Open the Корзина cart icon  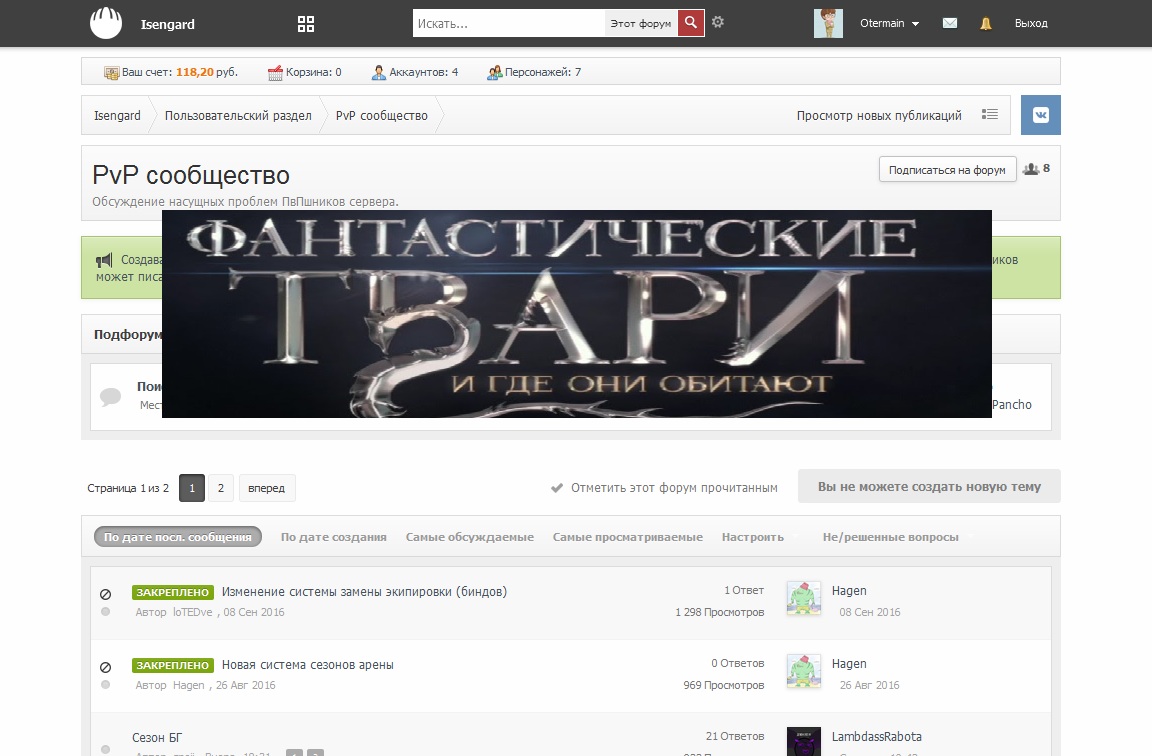[x=276, y=73]
